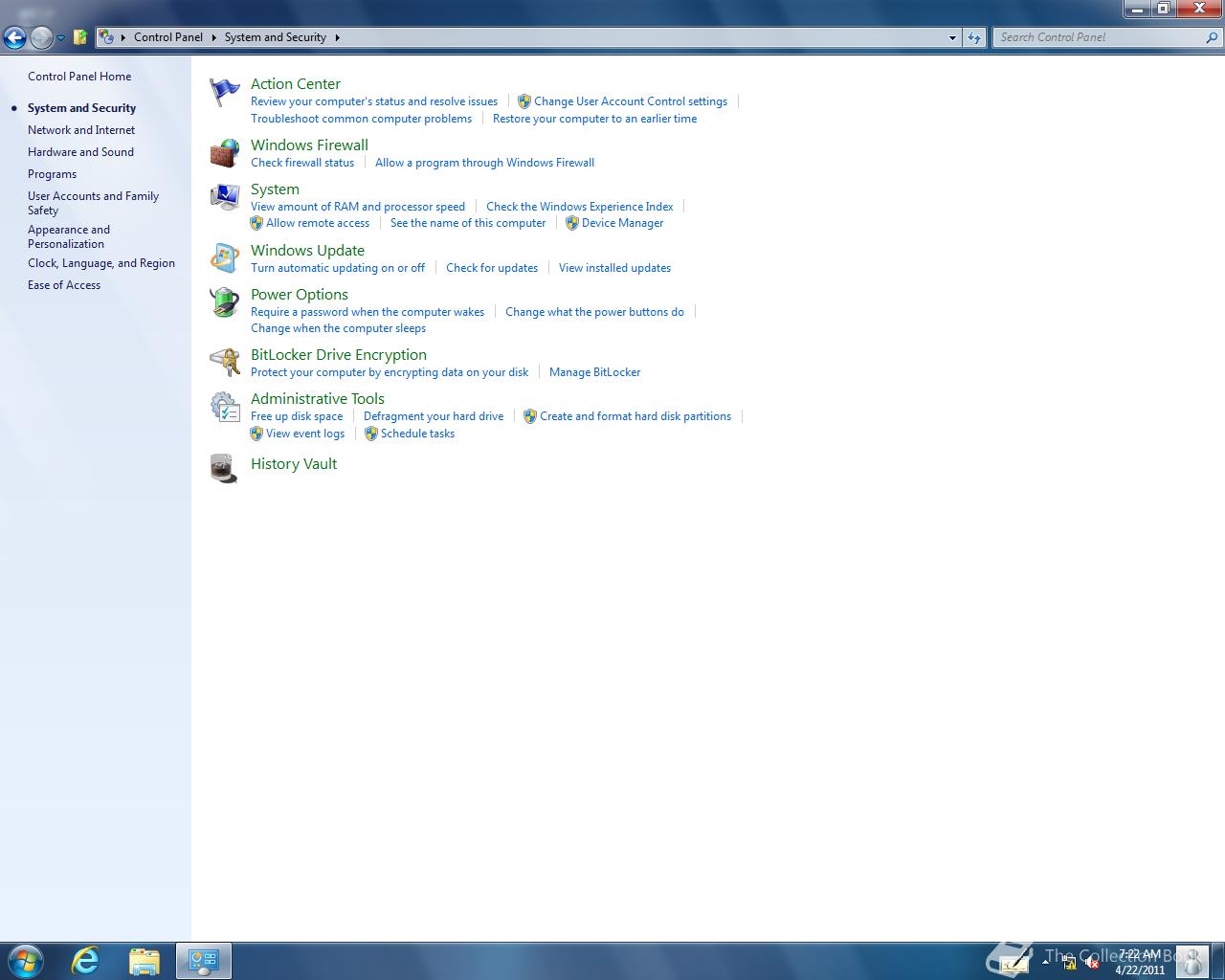Click the System and Security breadcrumb
The image size is (1225, 980).
tap(276, 37)
